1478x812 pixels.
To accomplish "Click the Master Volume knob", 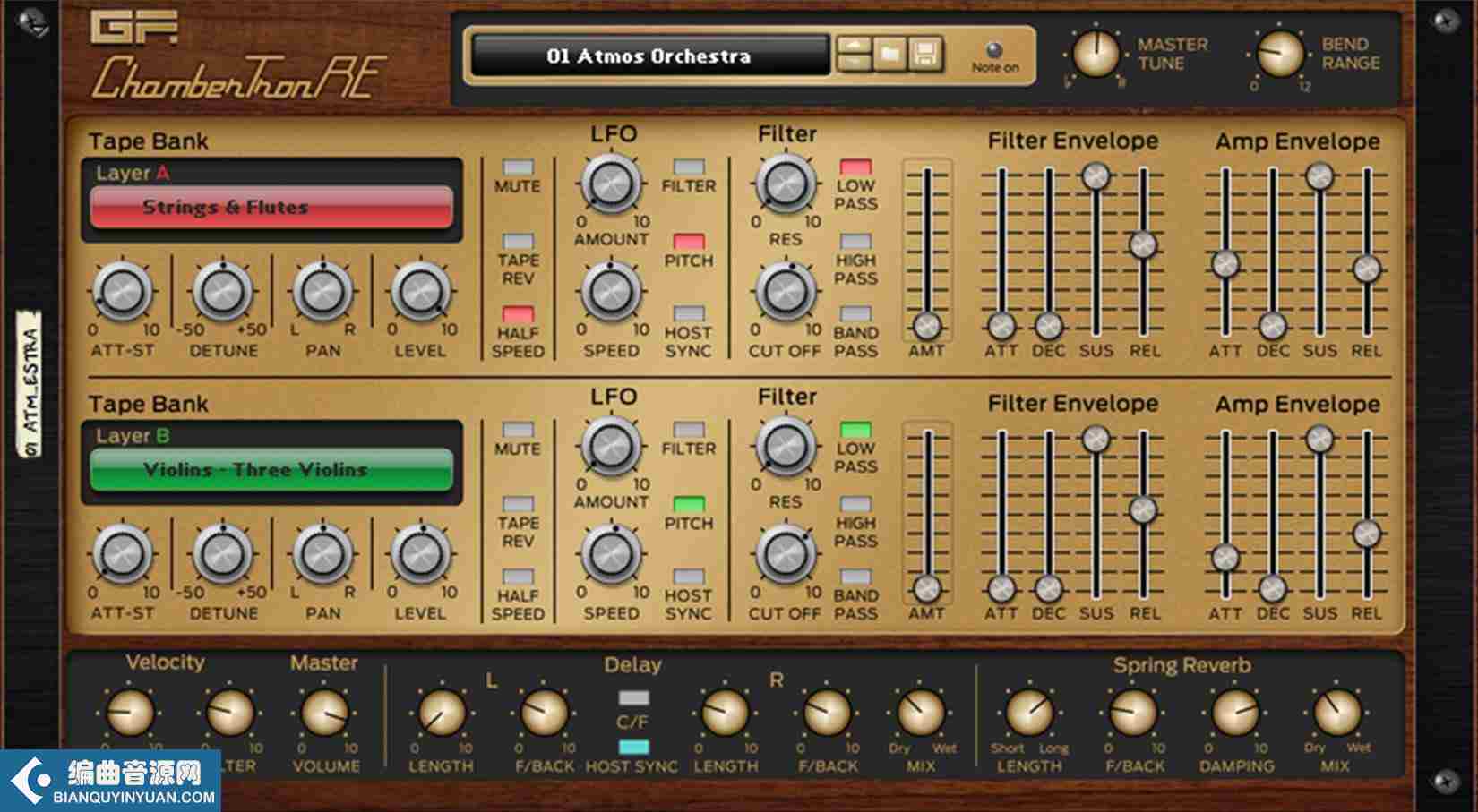I will 324,714.
